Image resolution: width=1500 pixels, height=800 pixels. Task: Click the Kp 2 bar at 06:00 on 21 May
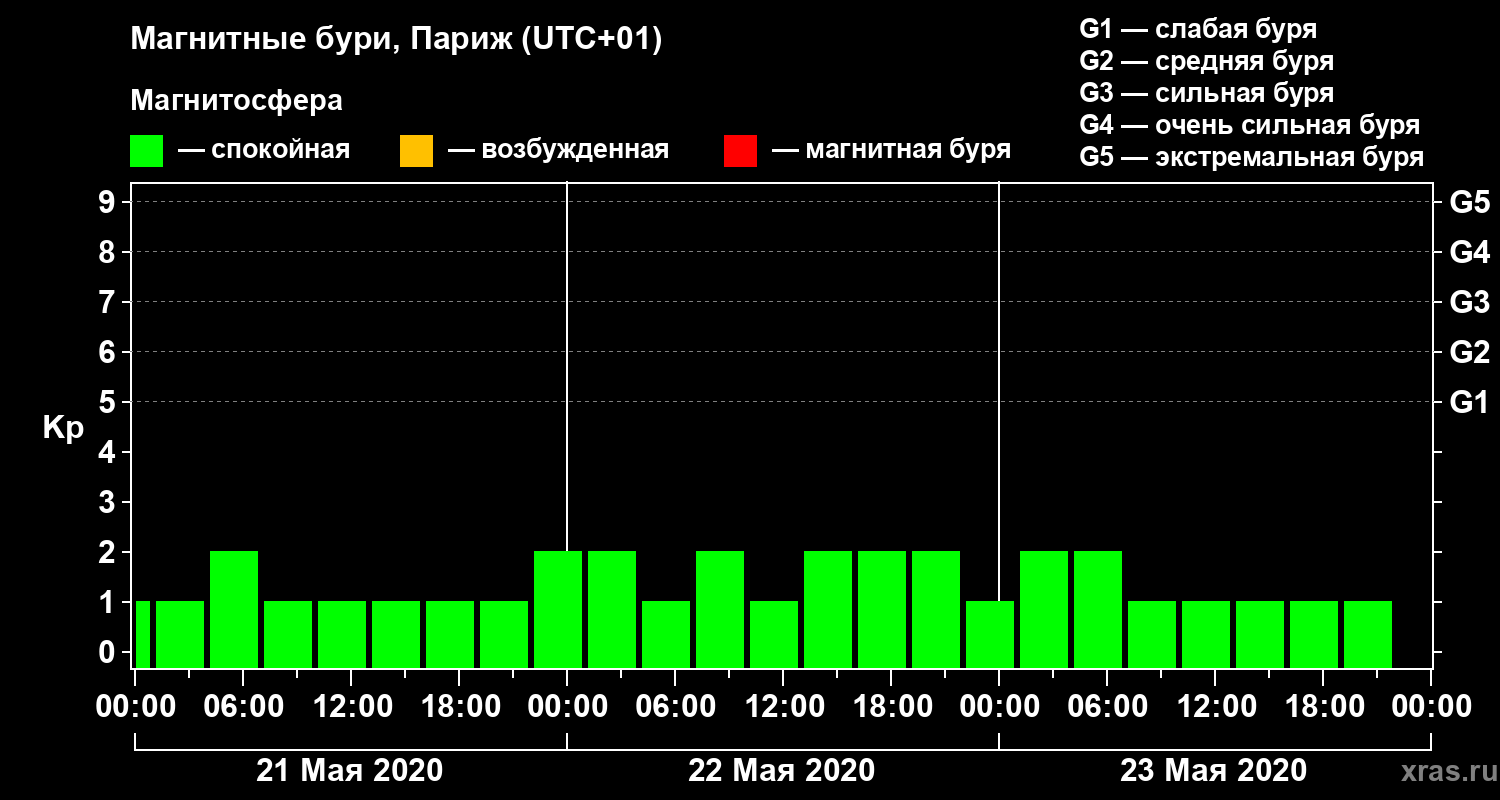234,609
